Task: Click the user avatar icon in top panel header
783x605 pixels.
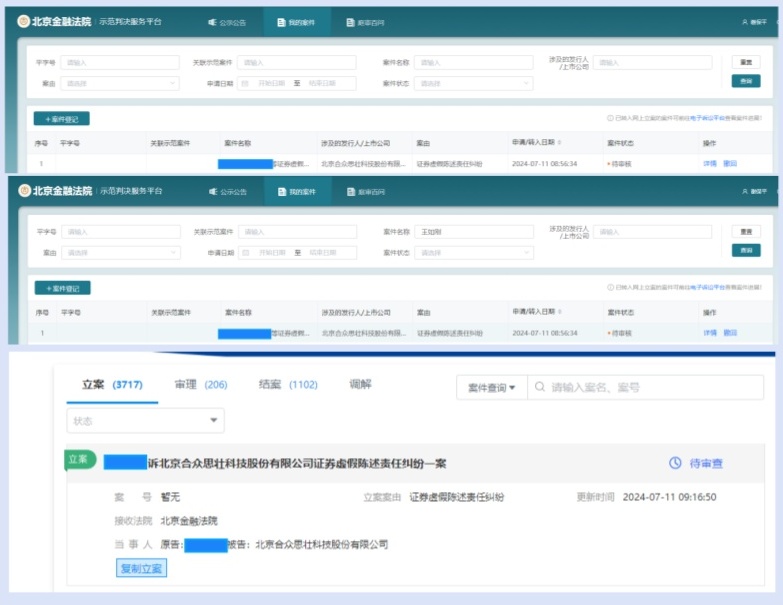Action: 745,22
